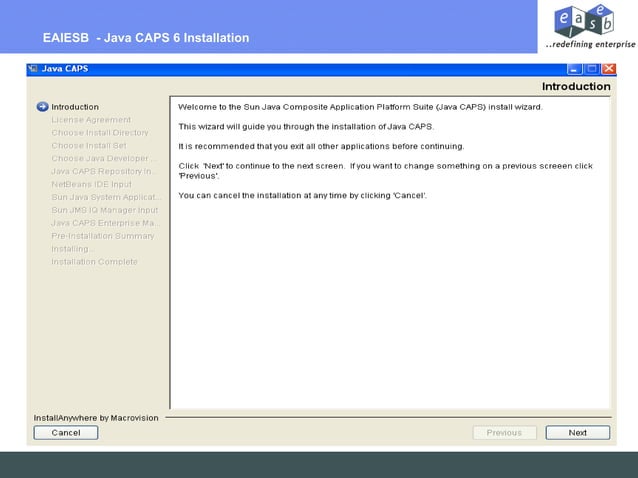Viewport: 638px width, 478px height.
Task: Select the Java CAPS Repository step
Action: point(102,171)
